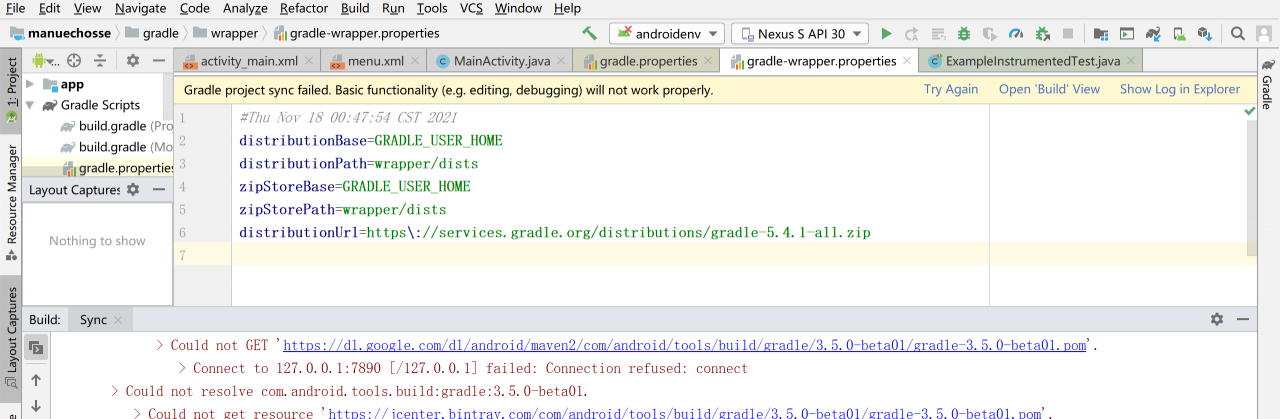
Task: Click the Try Again link
Action: pyautogui.click(x=950, y=89)
